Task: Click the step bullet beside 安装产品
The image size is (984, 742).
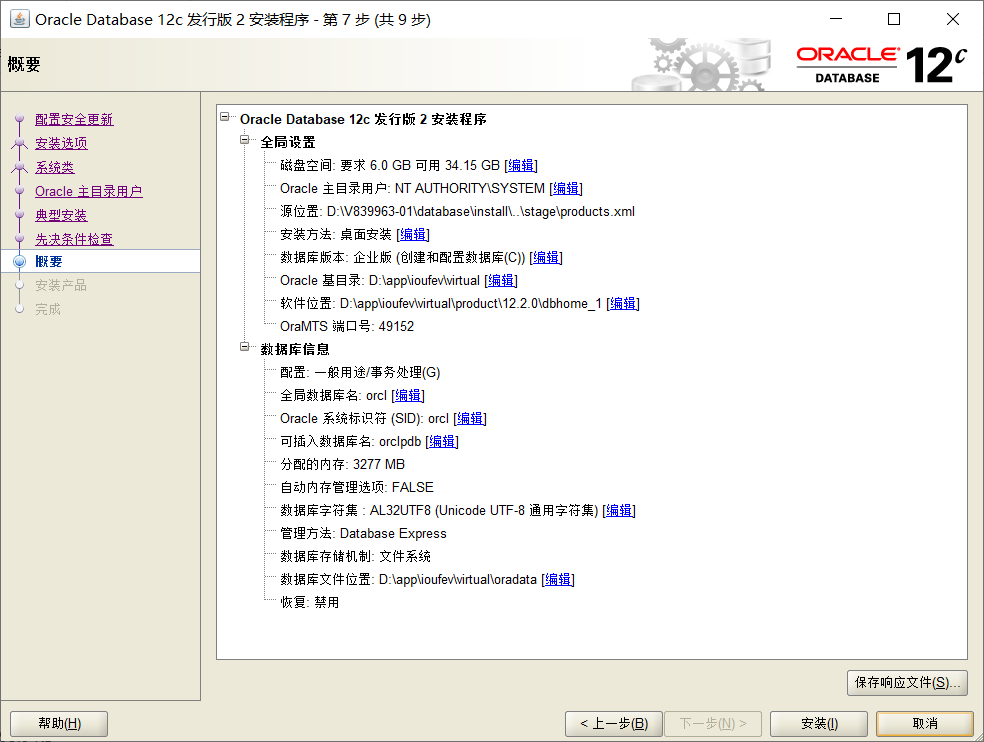Action: coord(19,285)
